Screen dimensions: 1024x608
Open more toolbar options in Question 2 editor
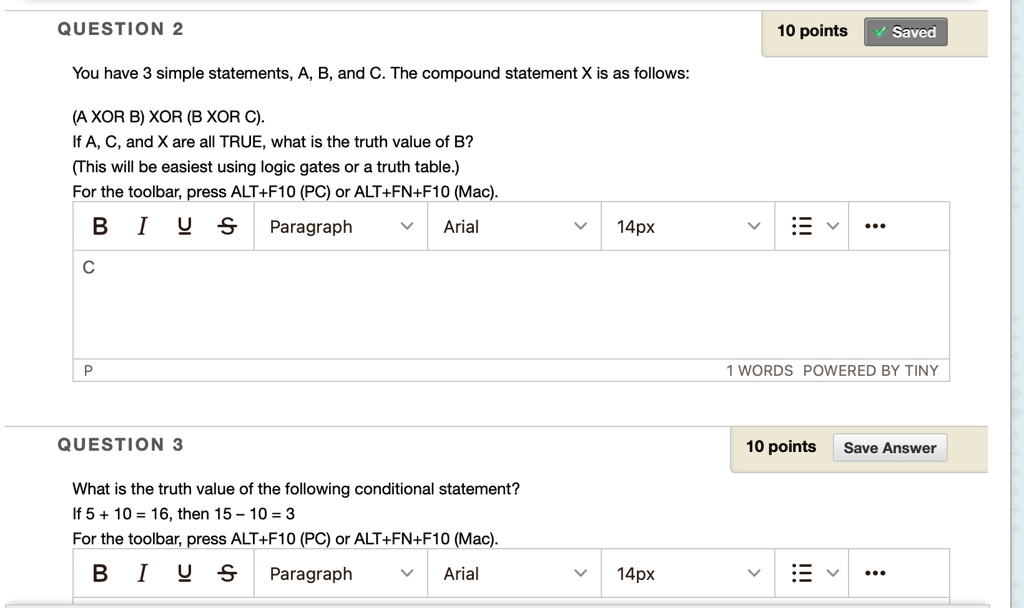[875, 226]
